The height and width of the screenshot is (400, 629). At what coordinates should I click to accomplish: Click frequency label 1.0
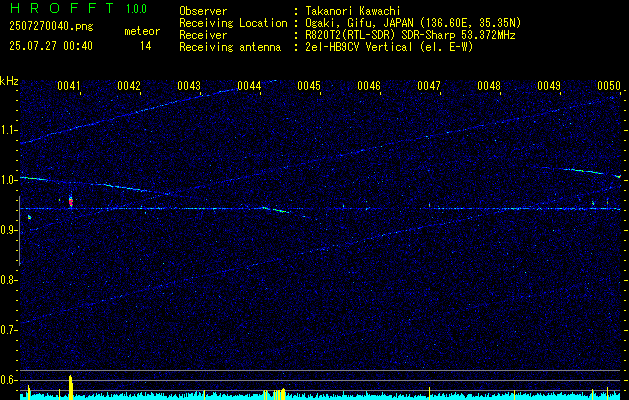(8, 180)
